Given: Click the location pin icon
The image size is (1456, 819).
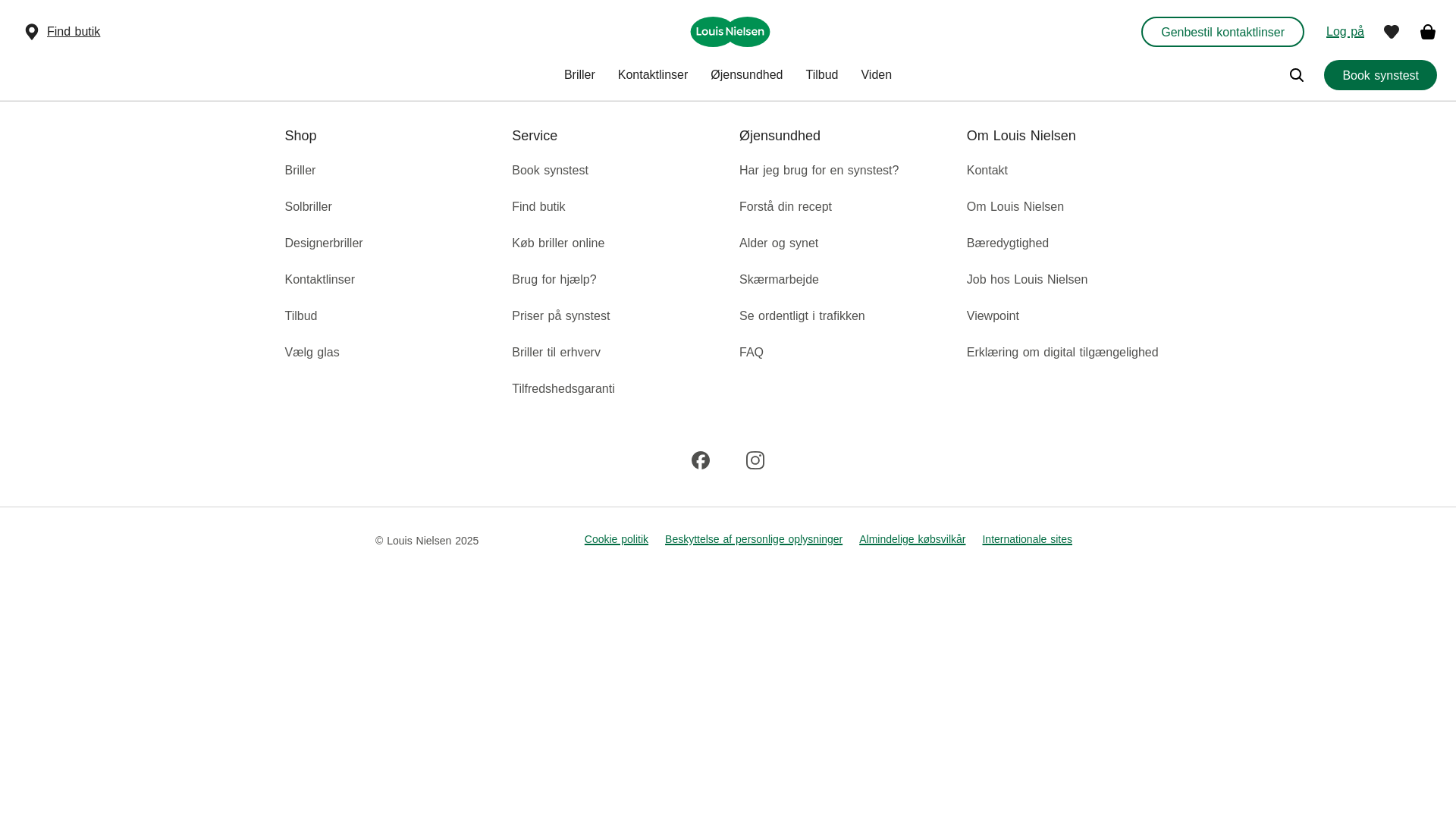Looking at the screenshot, I should point(32,32).
